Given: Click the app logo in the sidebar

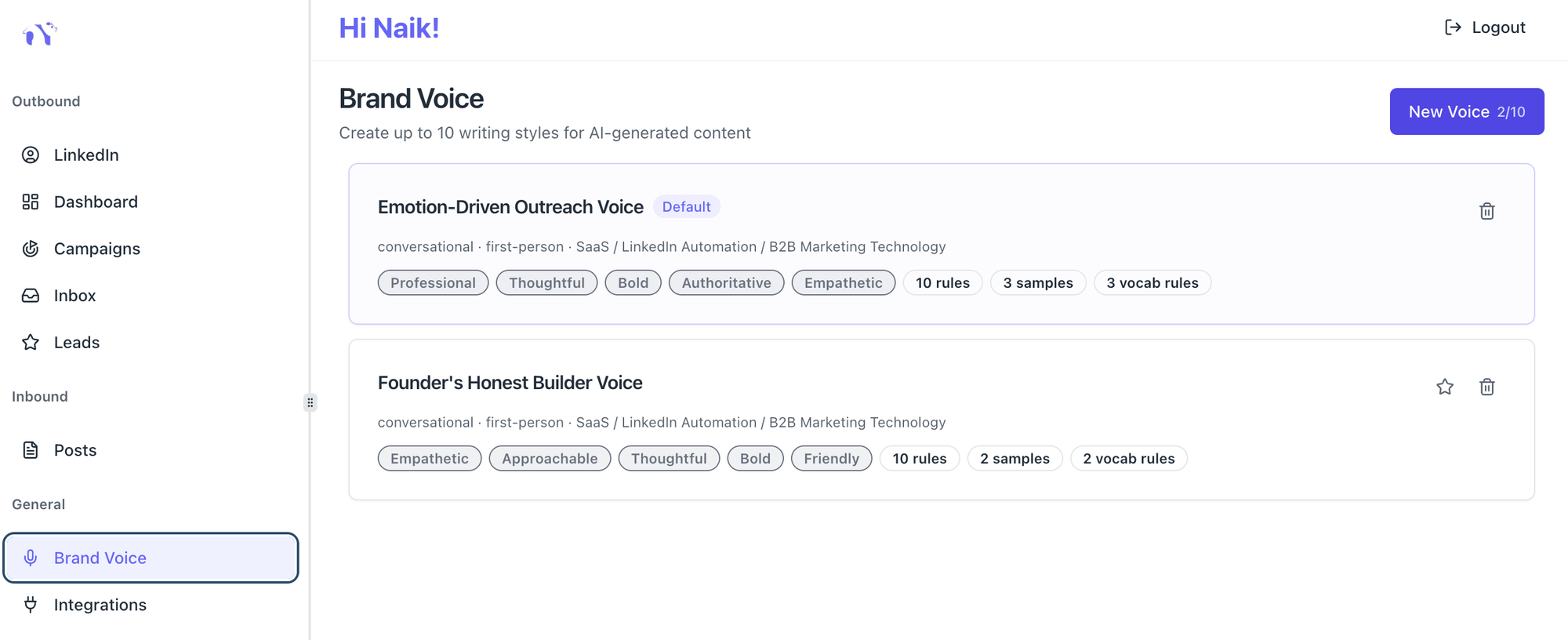Looking at the screenshot, I should (40, 34).
